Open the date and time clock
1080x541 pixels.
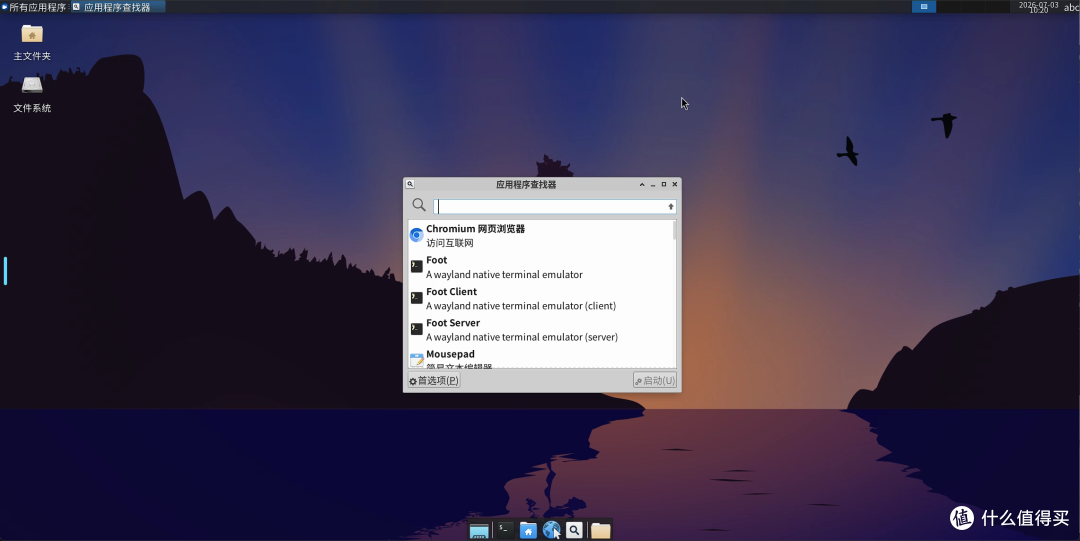click(1038, 7)
